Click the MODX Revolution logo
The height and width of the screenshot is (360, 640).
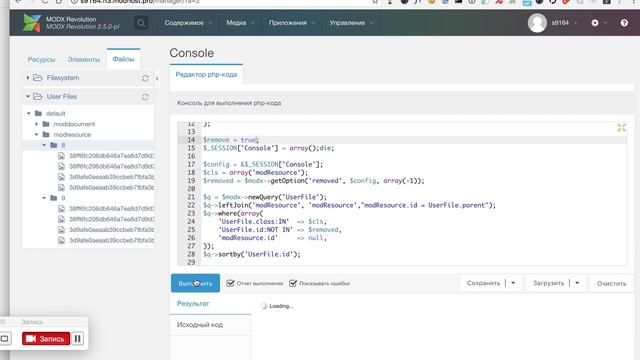click(31, 22)
